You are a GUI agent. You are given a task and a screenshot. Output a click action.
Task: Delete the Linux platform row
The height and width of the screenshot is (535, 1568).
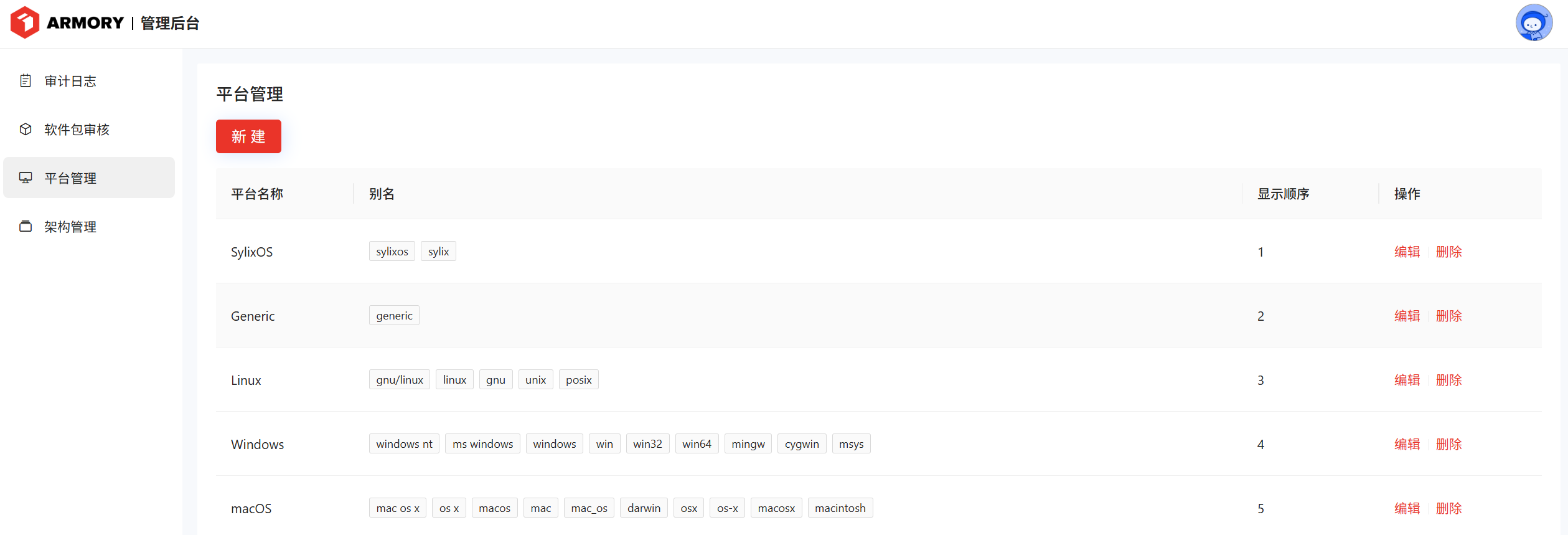[x=1448, y=380]
